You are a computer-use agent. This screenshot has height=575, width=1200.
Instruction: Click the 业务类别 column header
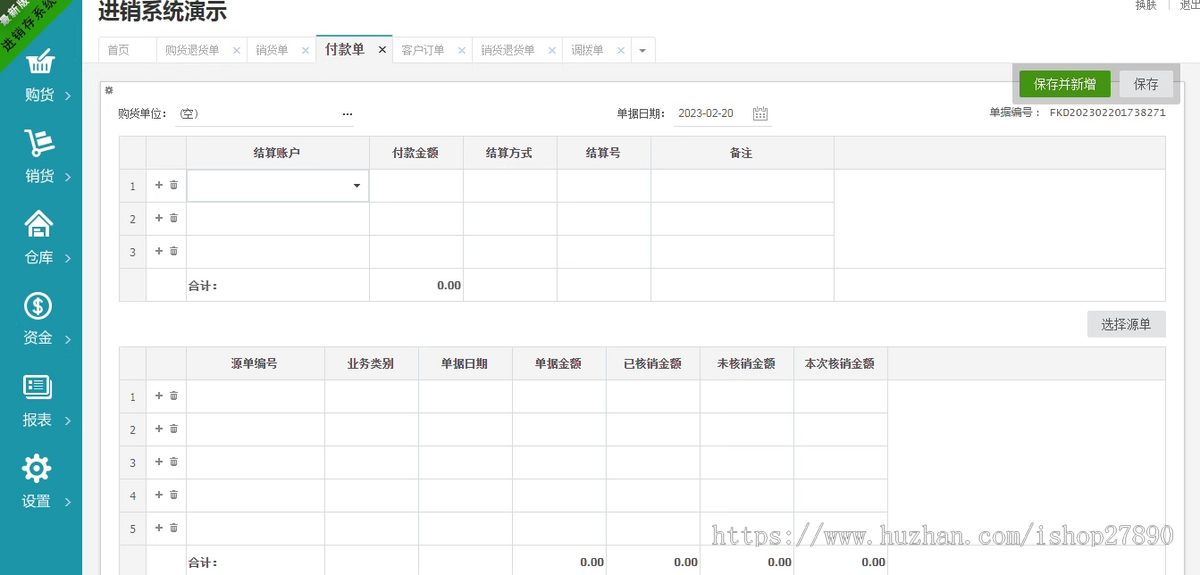click(x=371, y=364)
